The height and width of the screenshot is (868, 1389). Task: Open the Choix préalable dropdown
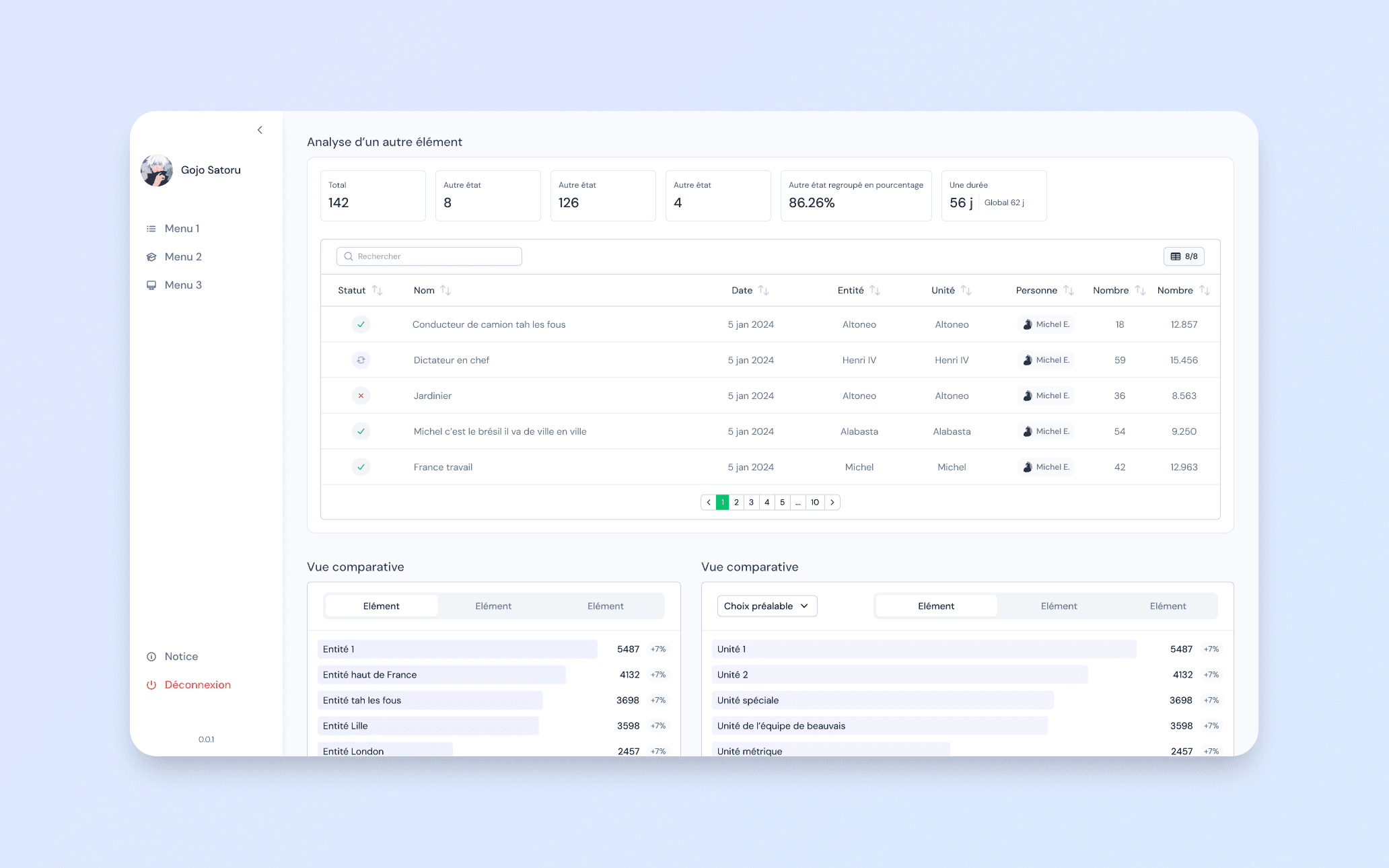767,606
